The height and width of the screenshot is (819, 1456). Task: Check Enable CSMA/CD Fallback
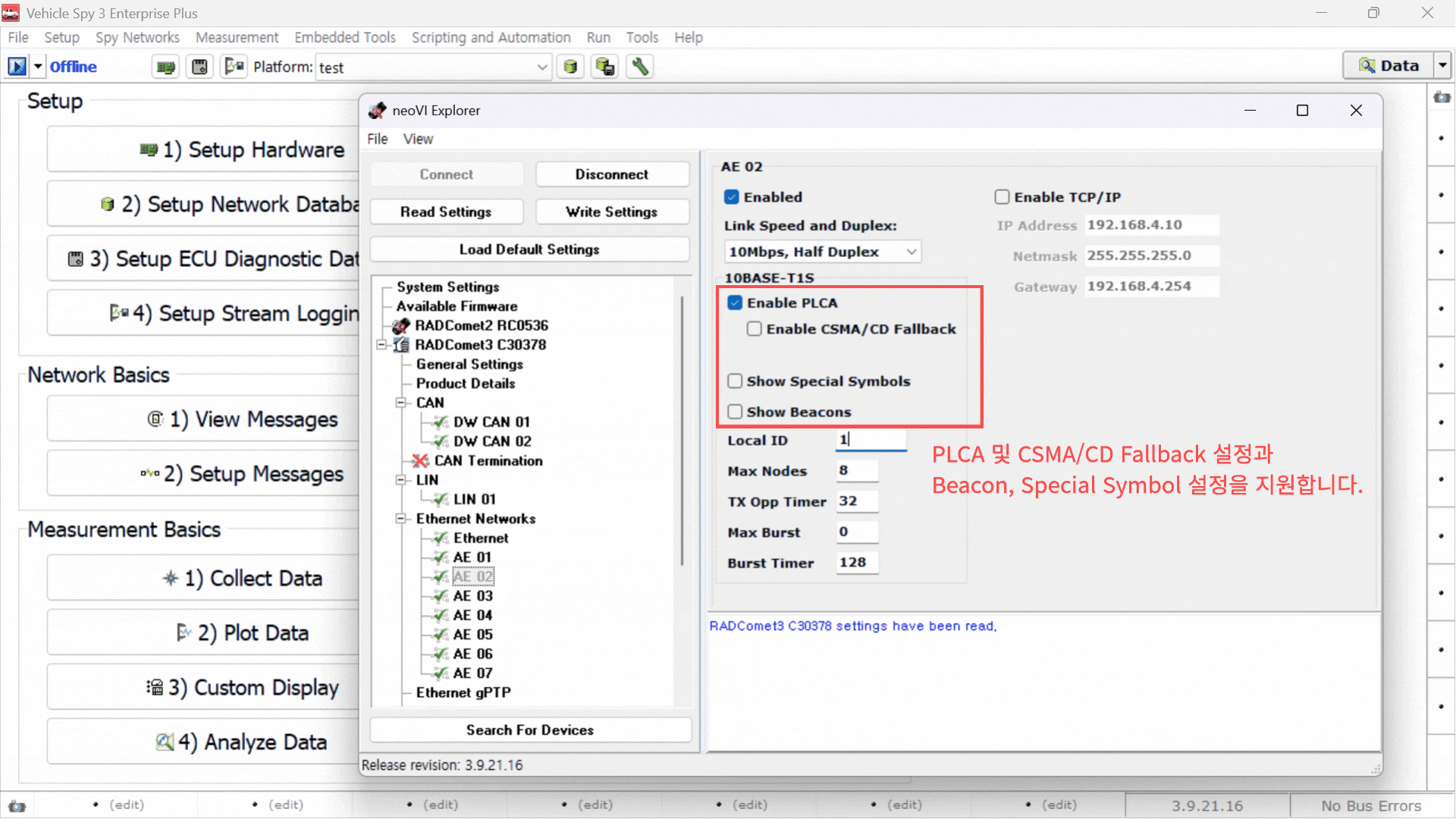[x=755, y=329]
